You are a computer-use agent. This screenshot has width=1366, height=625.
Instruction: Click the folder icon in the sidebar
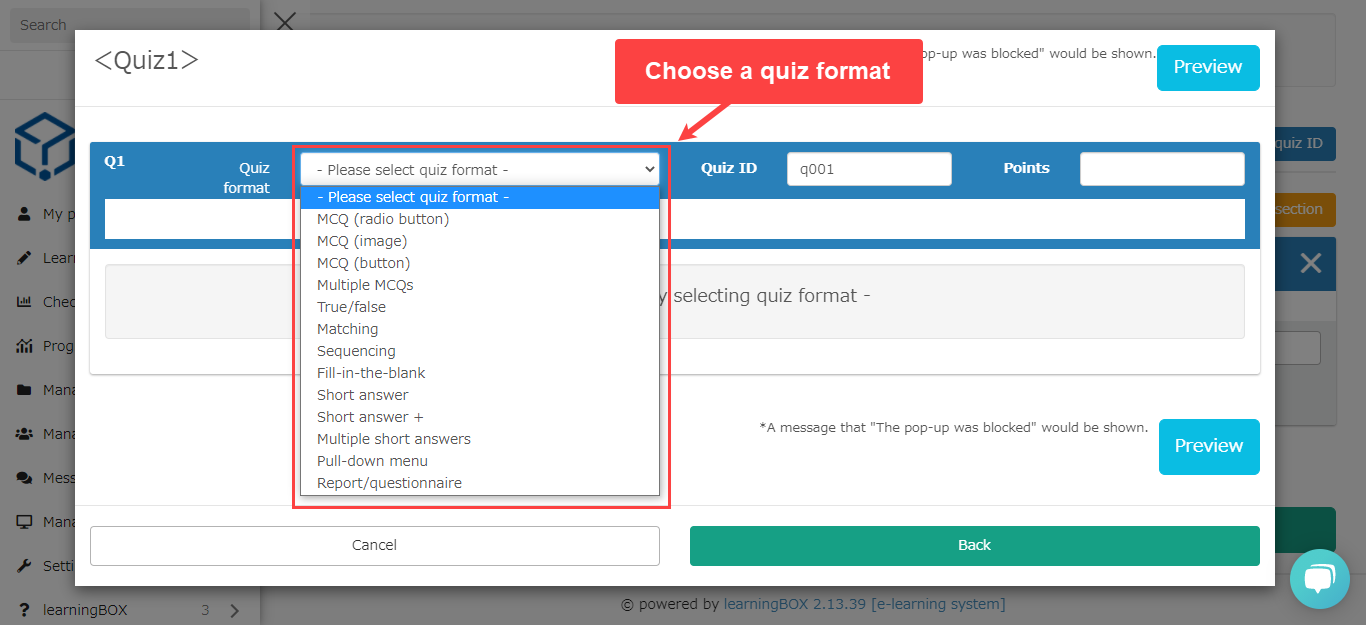point(24,390)
